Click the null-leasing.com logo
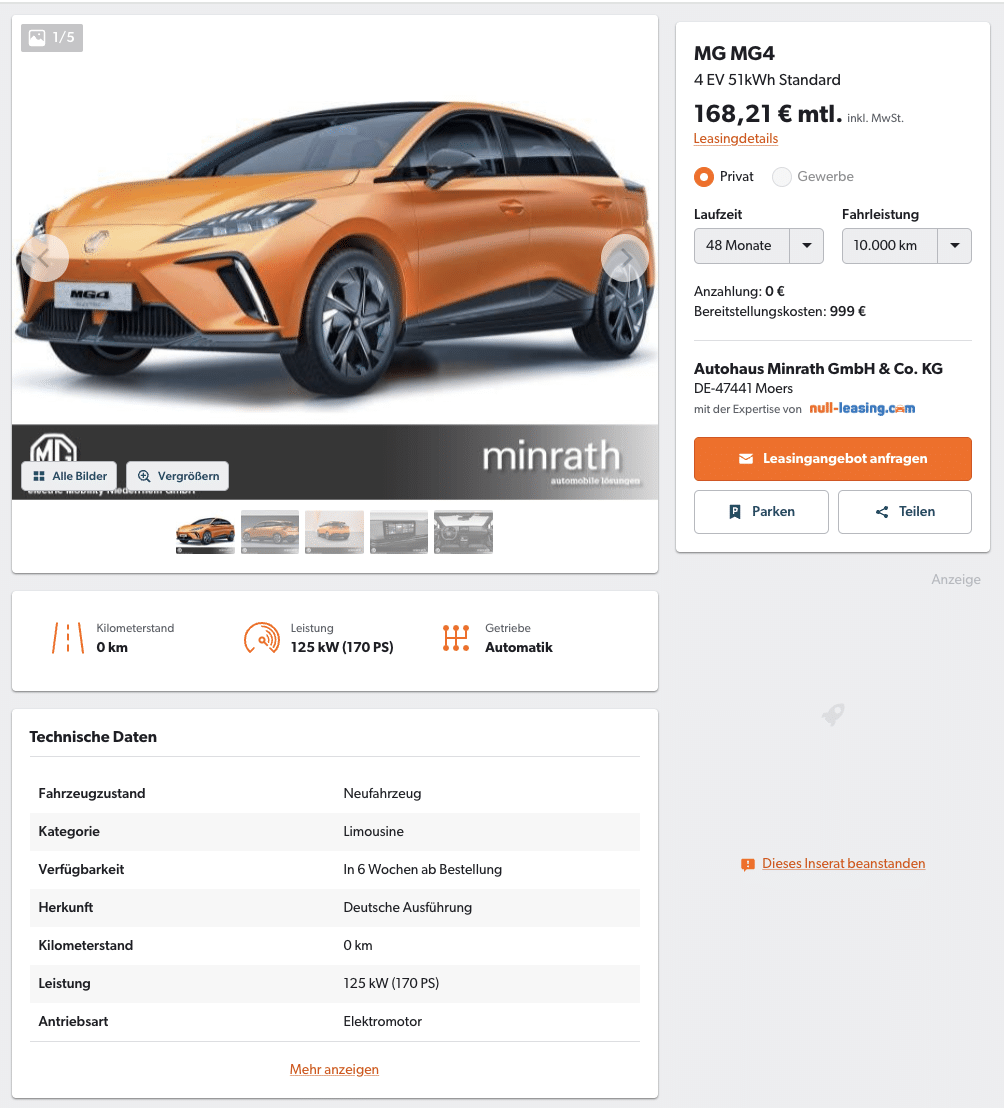 (x=862, y=408)
